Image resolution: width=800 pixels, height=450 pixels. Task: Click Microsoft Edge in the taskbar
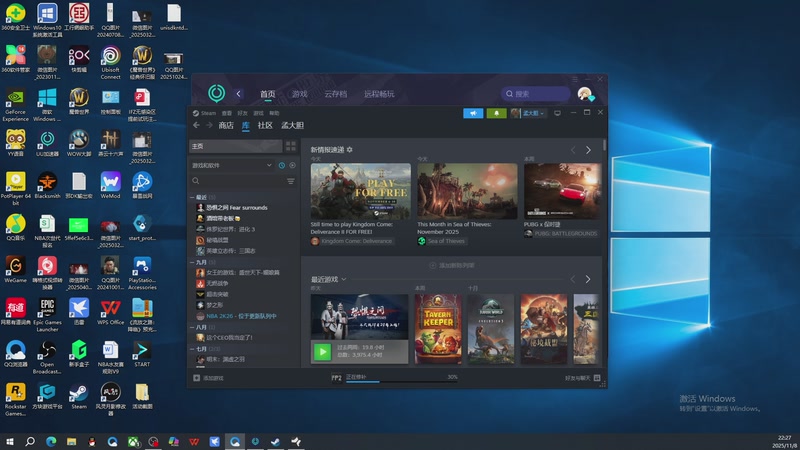click(51, 442)
